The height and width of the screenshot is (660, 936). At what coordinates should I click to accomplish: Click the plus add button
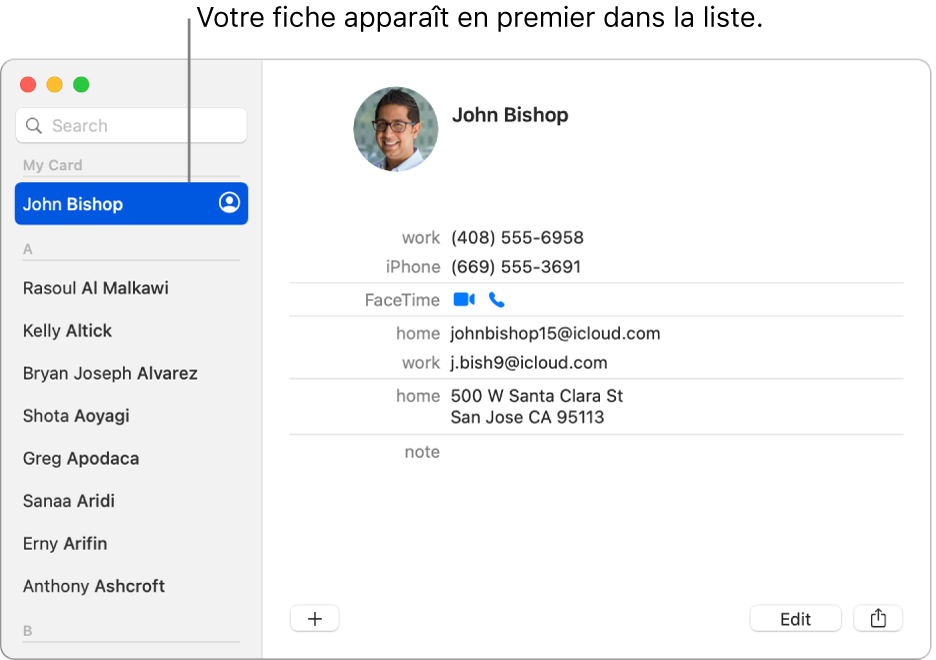click(315, 618)
